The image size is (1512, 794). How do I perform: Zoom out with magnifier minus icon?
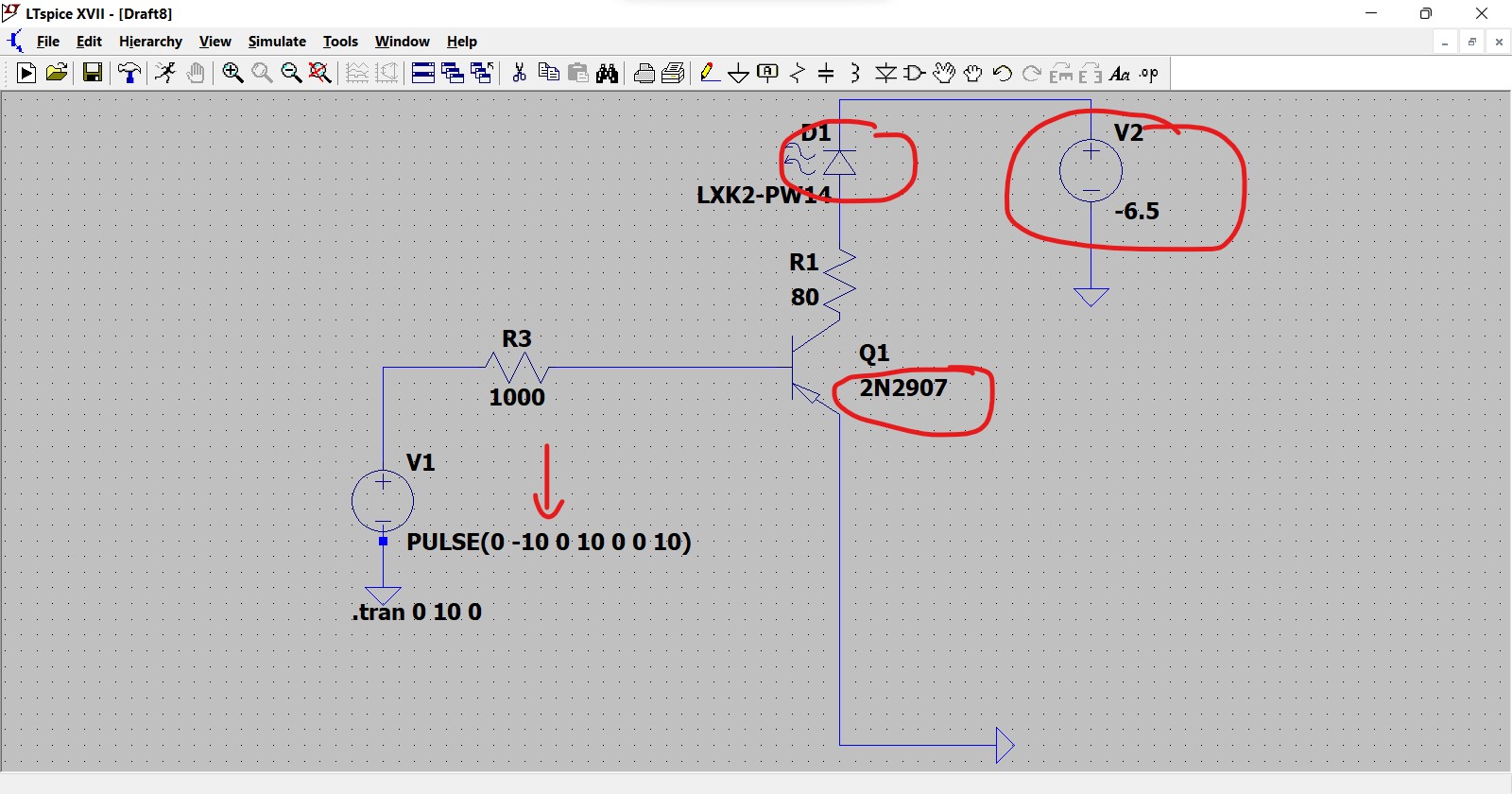pos(291,73)
